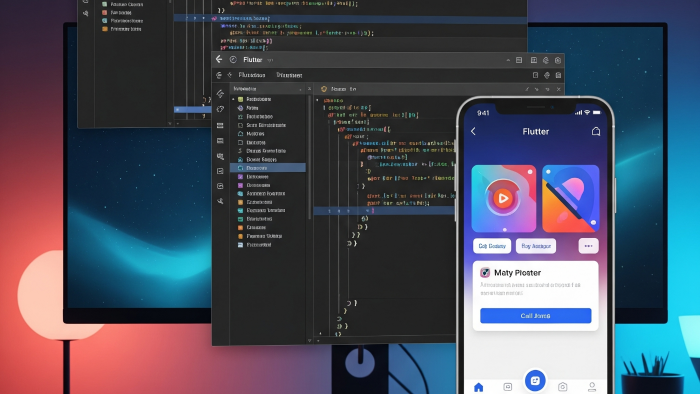Click the highlighted code line in the back window
Image resolution: width=700 pixels, height=394 pixels.
click(350, 19)
